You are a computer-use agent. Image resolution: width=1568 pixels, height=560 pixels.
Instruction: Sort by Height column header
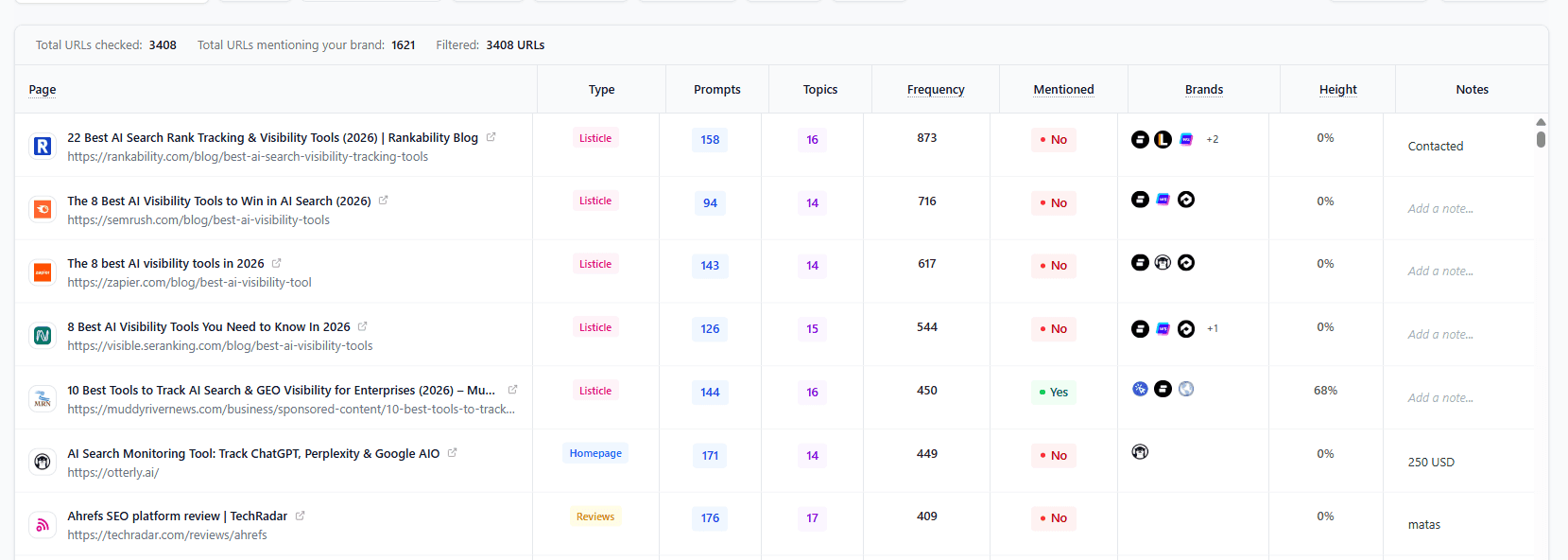click(x=1338, y=89)
